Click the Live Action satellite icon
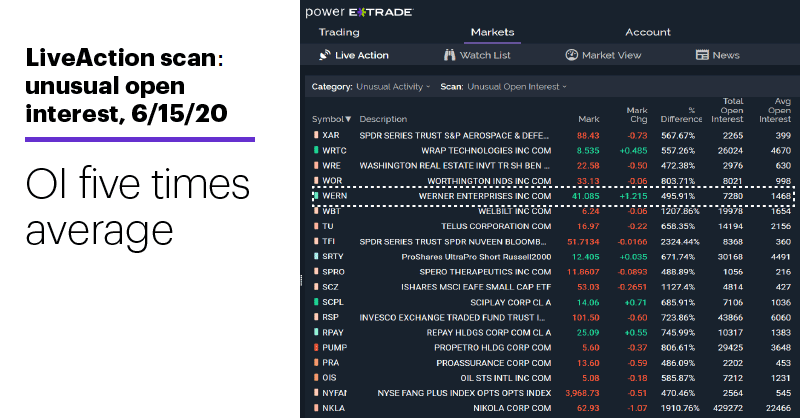Screen dimensions: 800x418 point(325,55)
